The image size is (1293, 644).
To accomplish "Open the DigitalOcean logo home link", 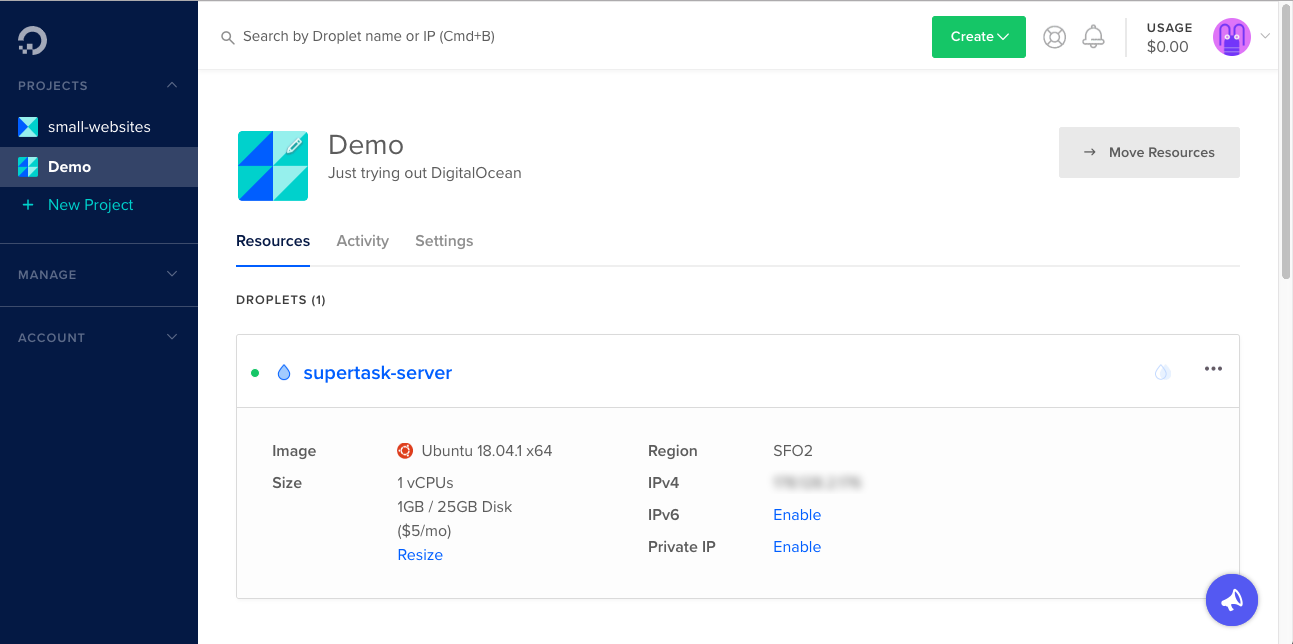I will click(x=33, y=40).
